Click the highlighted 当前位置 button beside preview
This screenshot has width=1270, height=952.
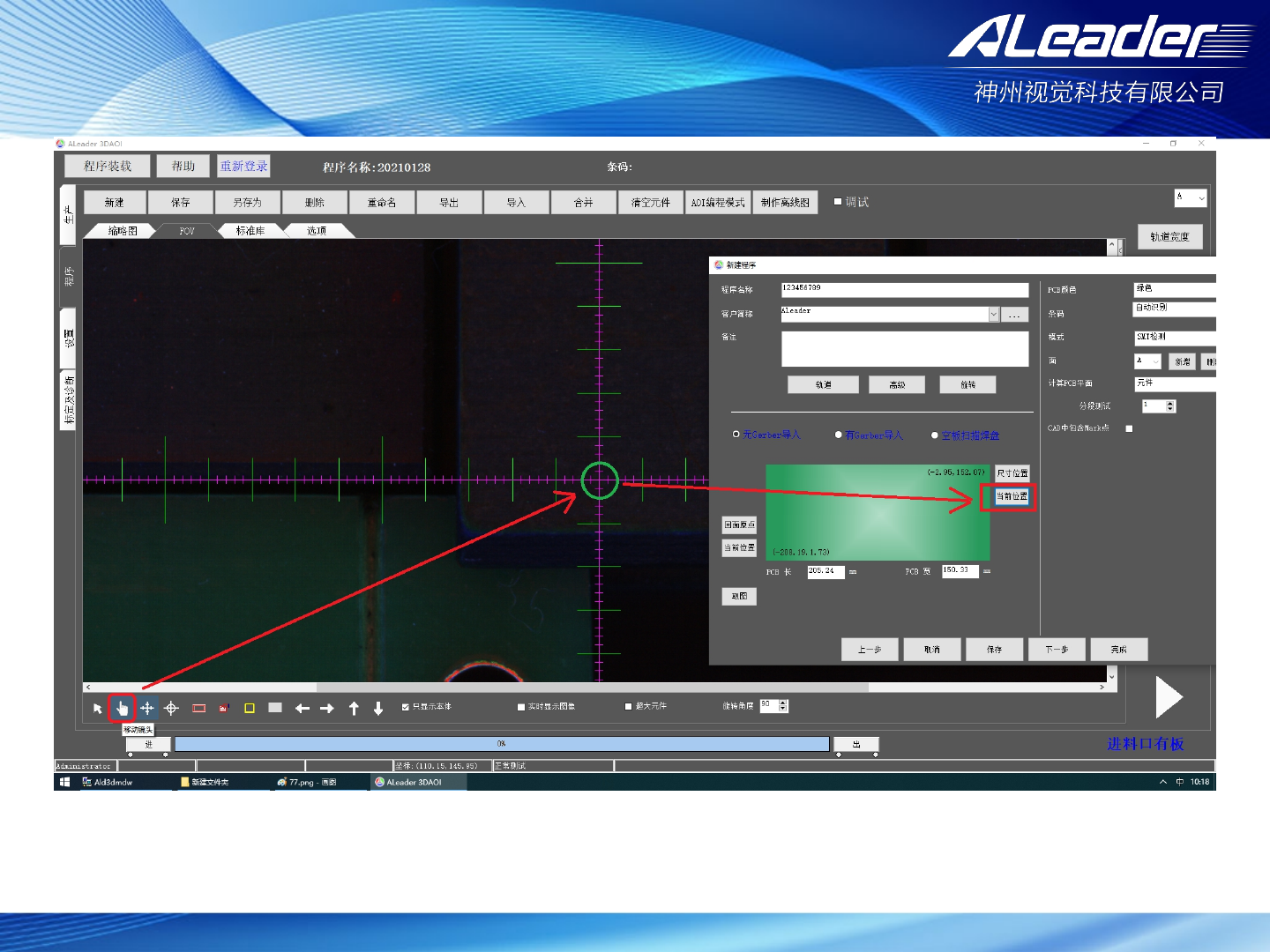pyautogui.click(x=1012, y=497)
